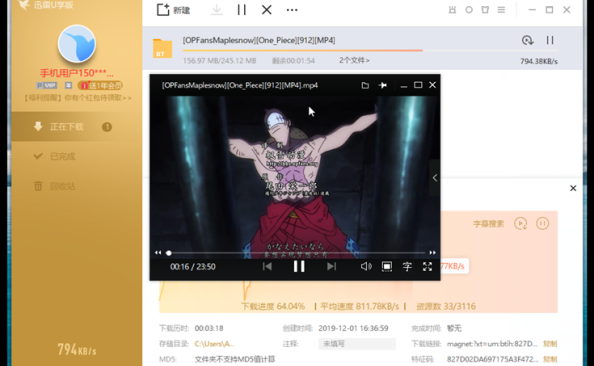Open folder icon in player title bar
The width and height of the screenshot is (594, 366).
click(365, 85)
